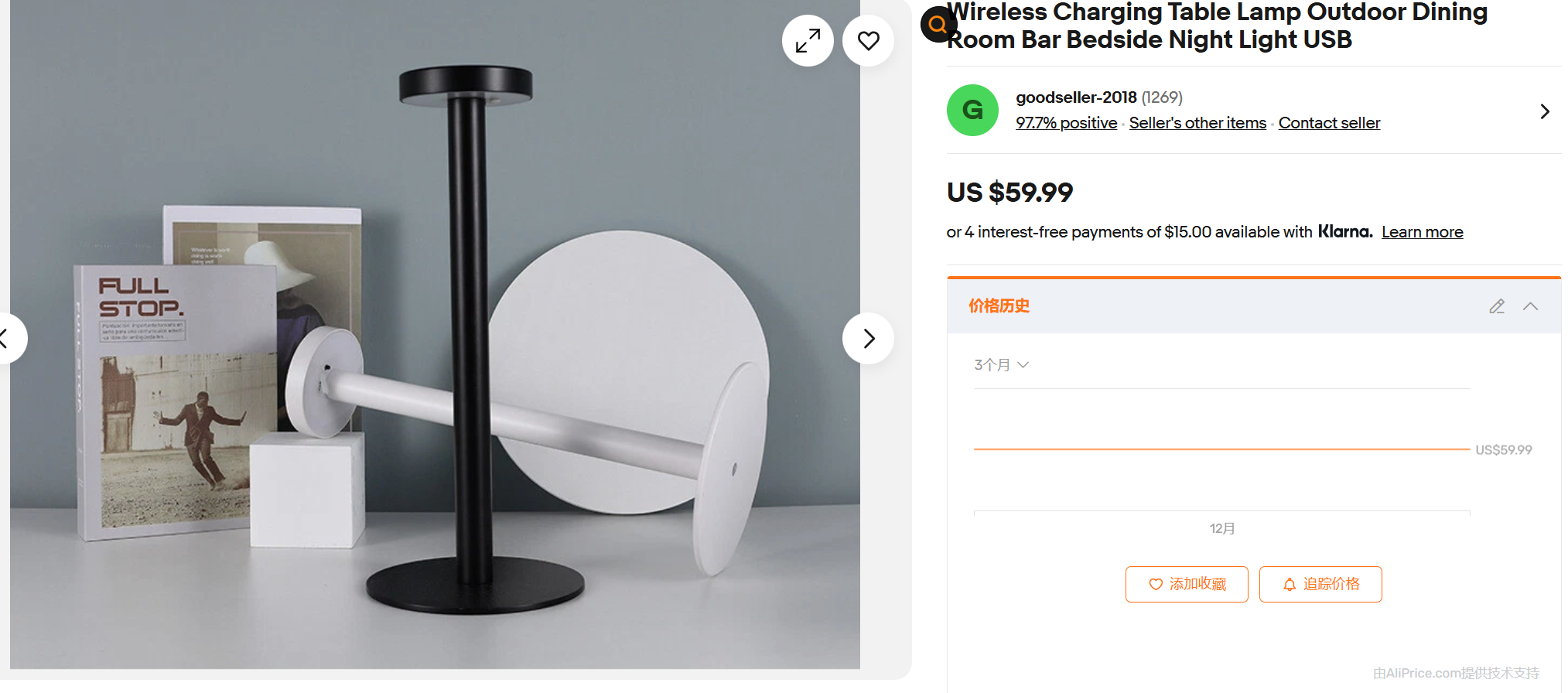1568x693 pixels.
Task: Show previous product image arrow
Action: point(6,338)
